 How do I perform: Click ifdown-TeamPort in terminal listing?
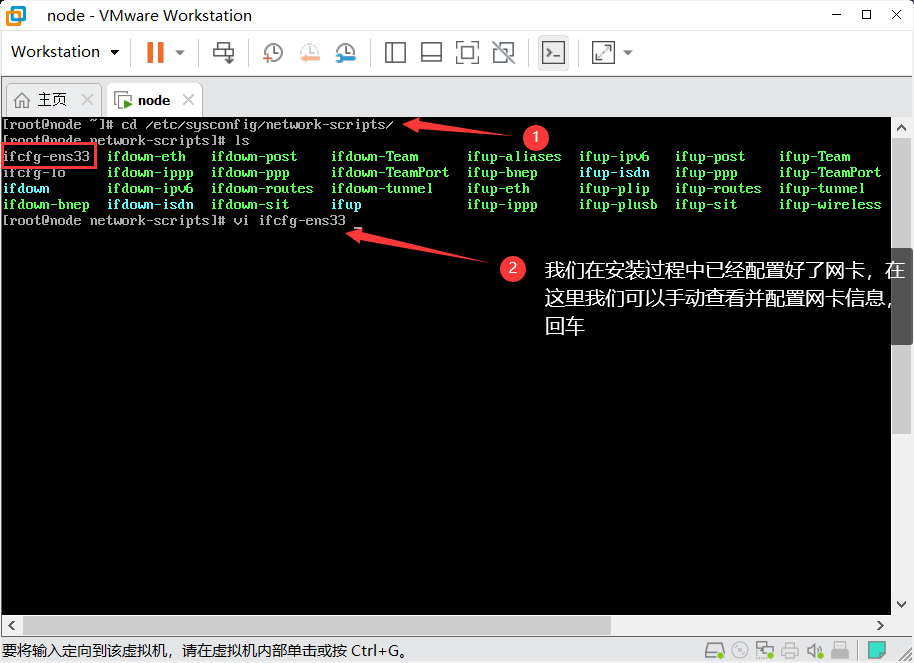[390, 173]
